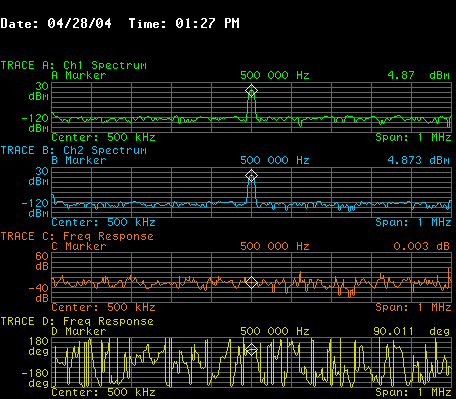Click the Time: 01:27 PM text
456x399 pixels.
pos(184,23)
